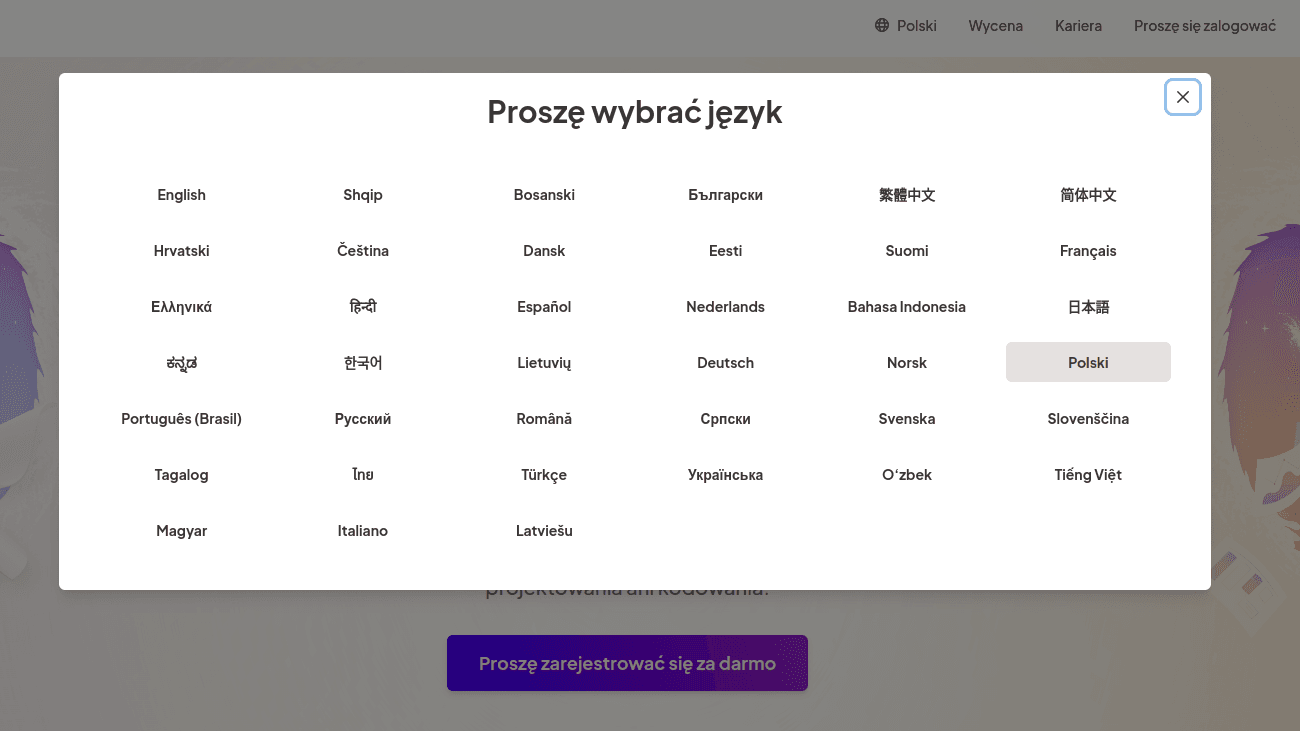Open the language globe icon dropdown
This screenshot has width=1300, height=731.
tap(884, 25)
